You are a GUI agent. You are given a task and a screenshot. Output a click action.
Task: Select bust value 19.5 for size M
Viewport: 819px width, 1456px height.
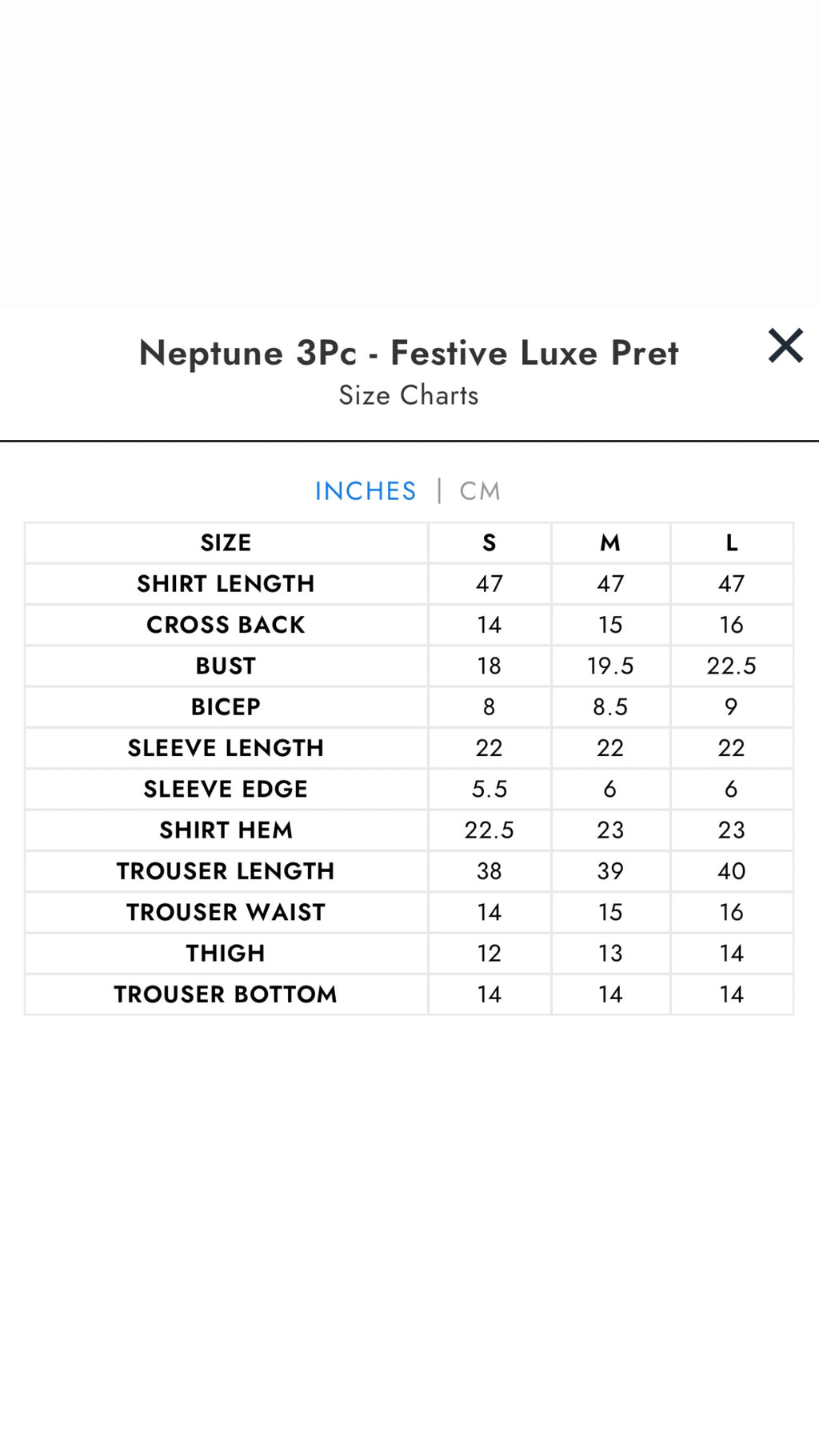click(610, 666)
